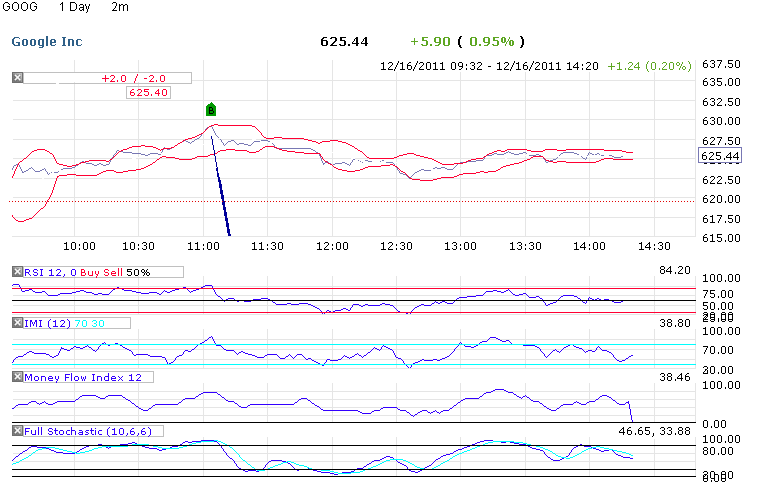Click the RSI reading 84.20
768x489 pixels.
coord(675,270)
